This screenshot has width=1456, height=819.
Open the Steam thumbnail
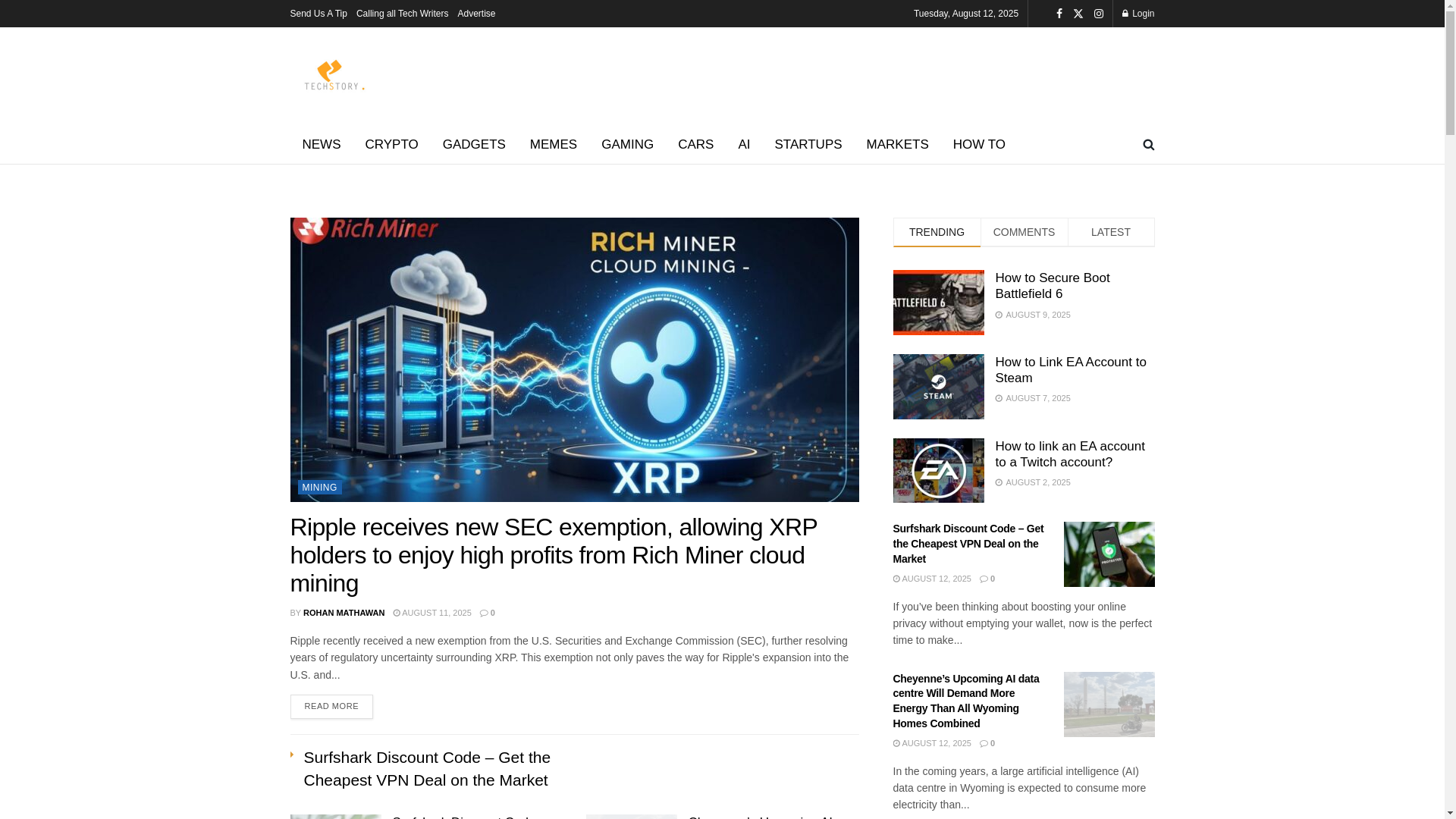click(x=938, y=387)
